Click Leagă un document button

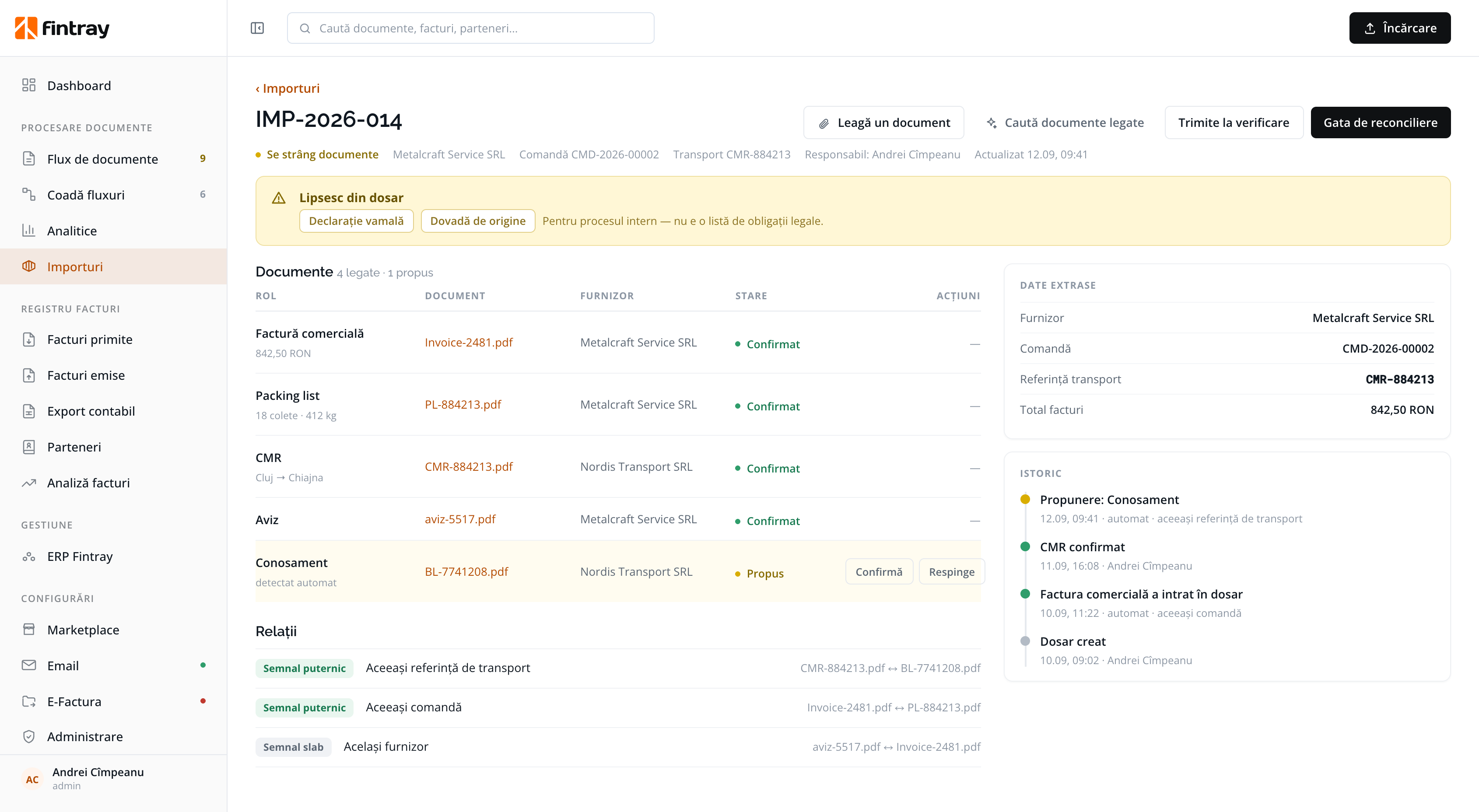[883, 122]
